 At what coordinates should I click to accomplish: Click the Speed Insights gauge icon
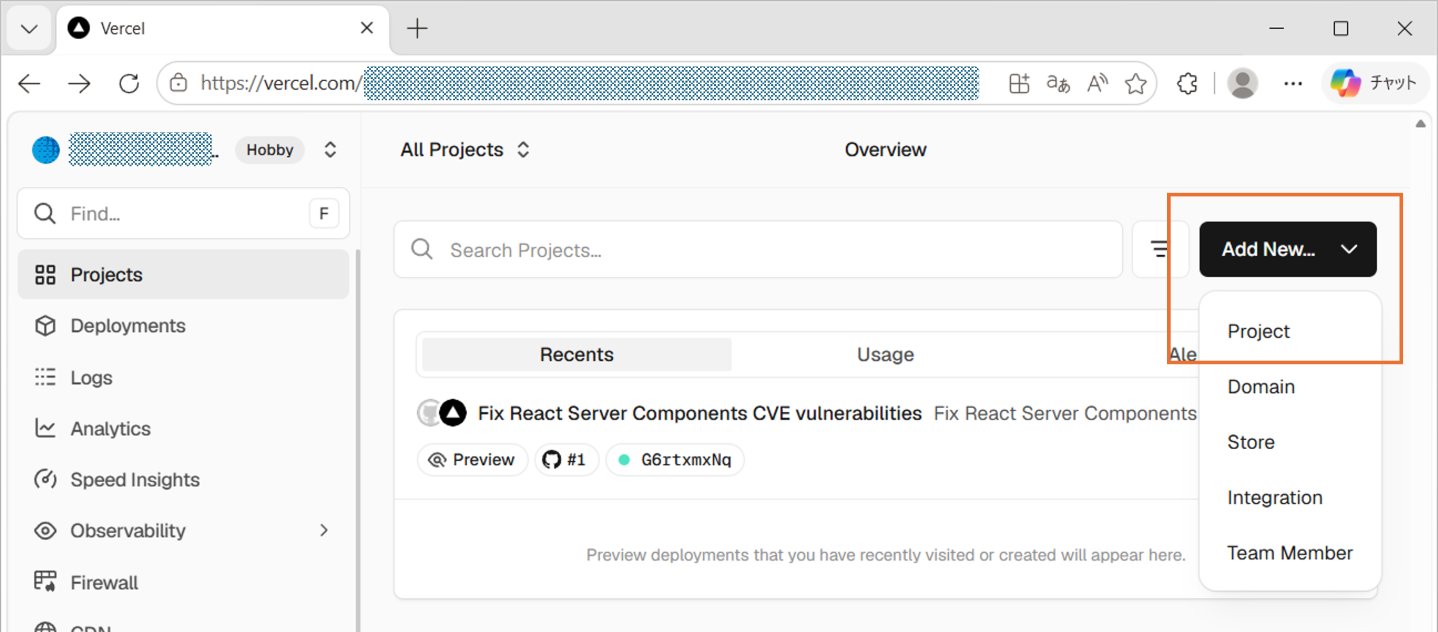[45, 480]
